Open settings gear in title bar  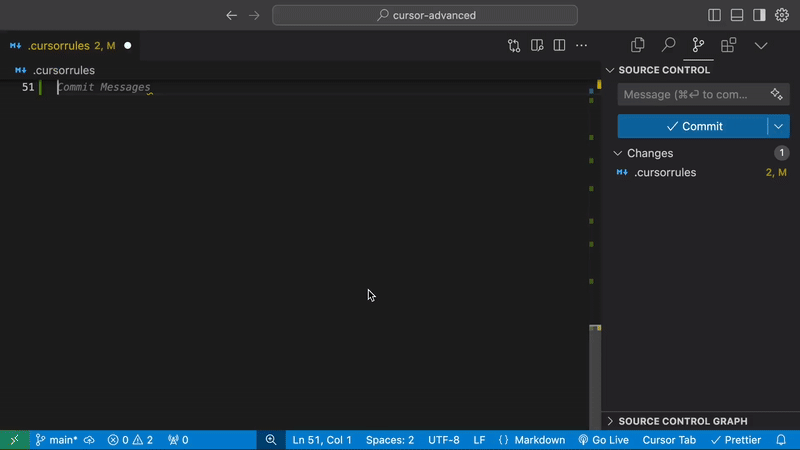[782, 15]
